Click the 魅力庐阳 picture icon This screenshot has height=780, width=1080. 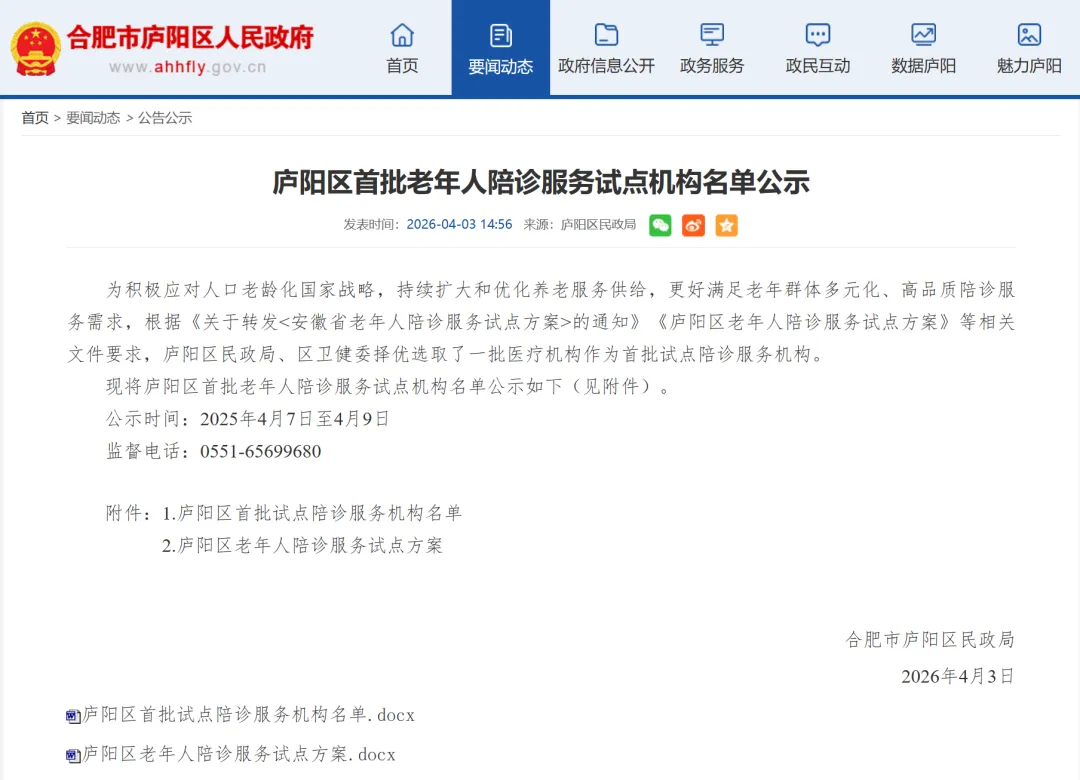point(1029,34)
